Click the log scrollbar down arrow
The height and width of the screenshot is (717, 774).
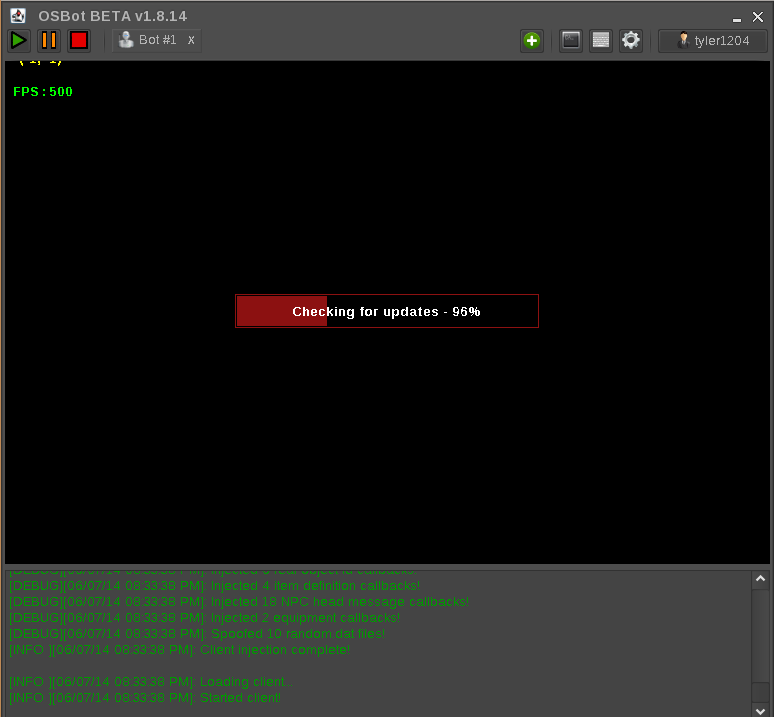(x=760, y=711)
